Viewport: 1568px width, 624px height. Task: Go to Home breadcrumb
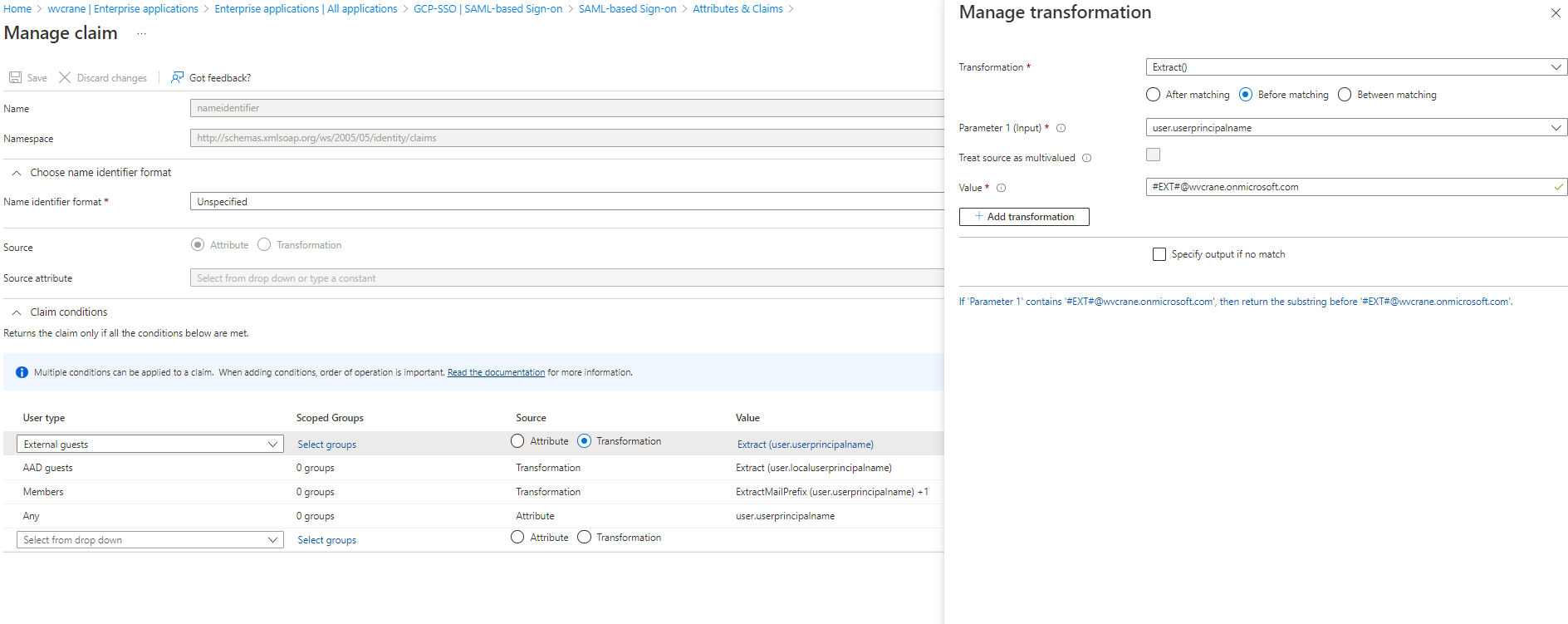pos(17,8)
